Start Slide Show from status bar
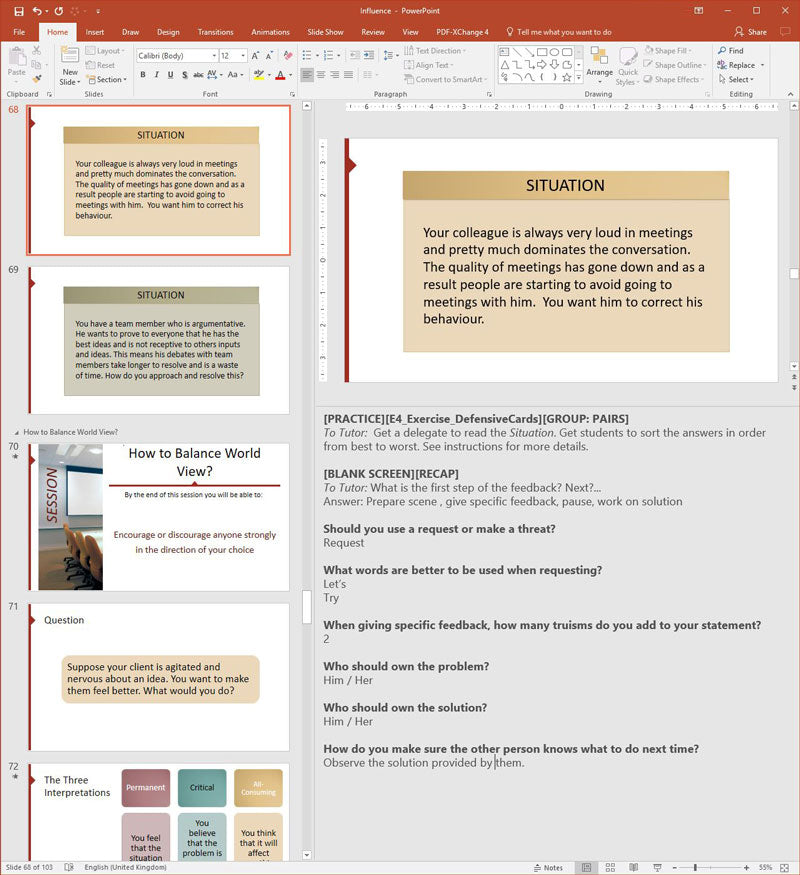 point(655,867)
